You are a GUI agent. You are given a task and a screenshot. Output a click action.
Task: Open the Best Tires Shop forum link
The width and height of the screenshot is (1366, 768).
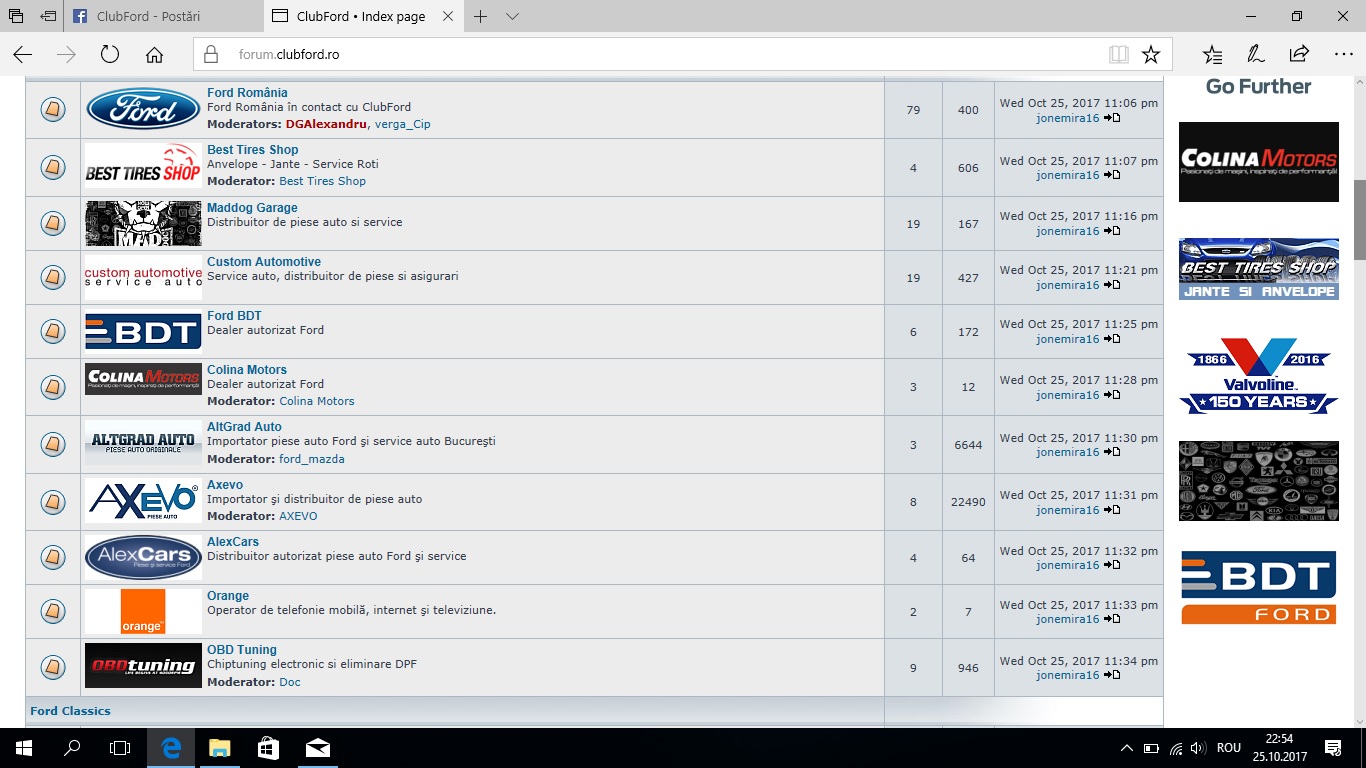click(x=252, y=150)
